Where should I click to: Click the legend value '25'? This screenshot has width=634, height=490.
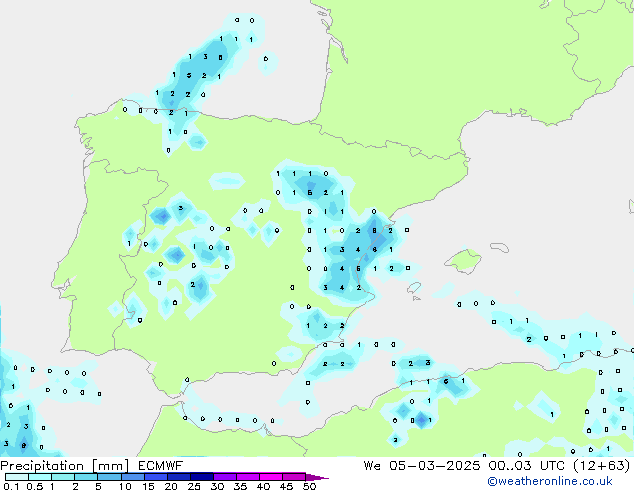tap(194, 486)
